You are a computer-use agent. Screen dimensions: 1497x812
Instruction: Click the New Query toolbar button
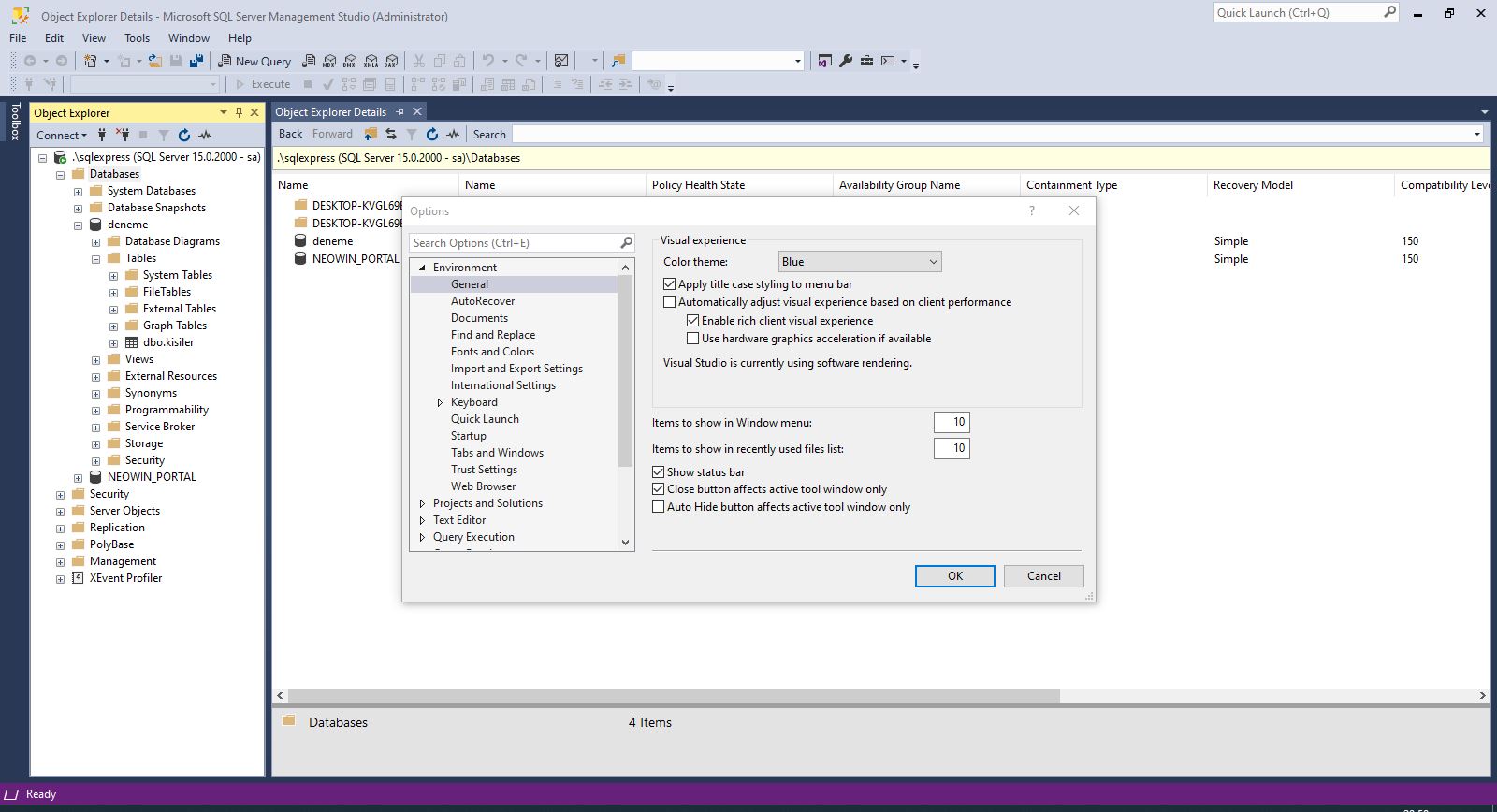[x=254, y=61]
